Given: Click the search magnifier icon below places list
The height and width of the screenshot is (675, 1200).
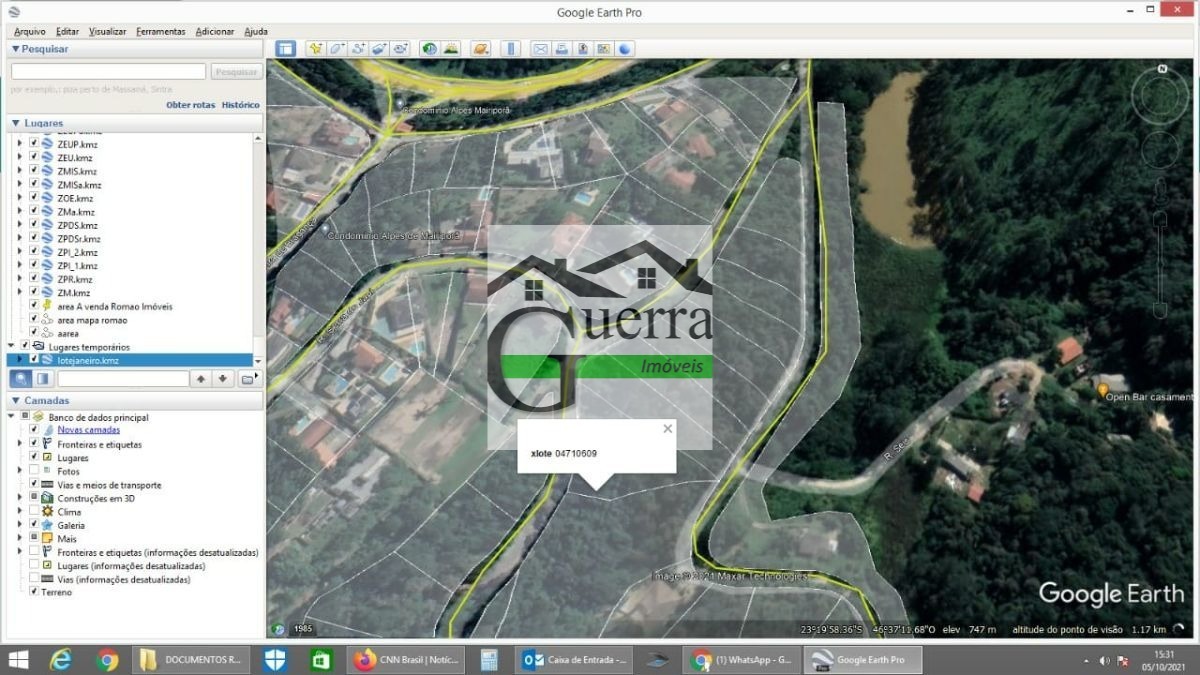Looking at the screenshot, I should pyautogui.click(x=21, y=378).
